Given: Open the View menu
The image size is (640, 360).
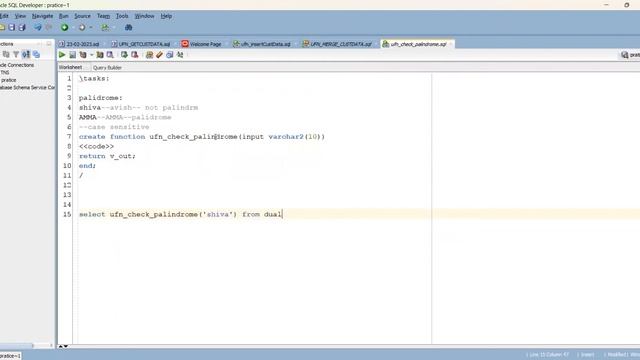Looking at the screenshot, I should [20, 16].
